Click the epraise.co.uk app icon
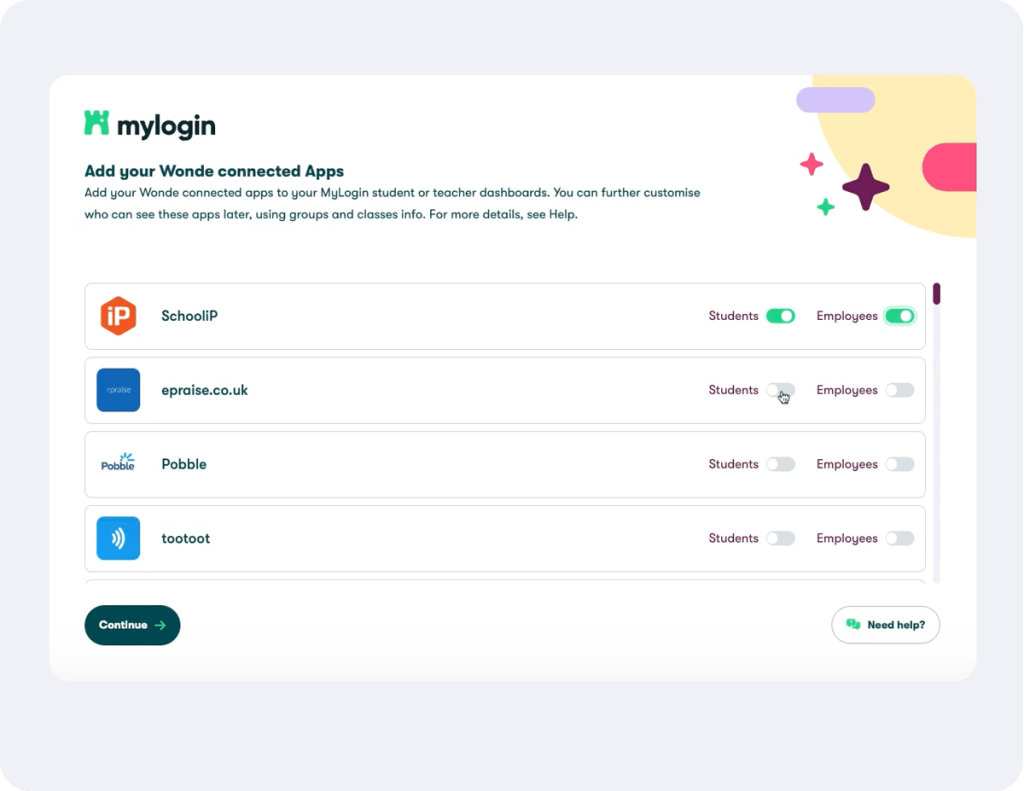Image resolution: width=1024 pixels, height=791 pixels. (118, 390)
